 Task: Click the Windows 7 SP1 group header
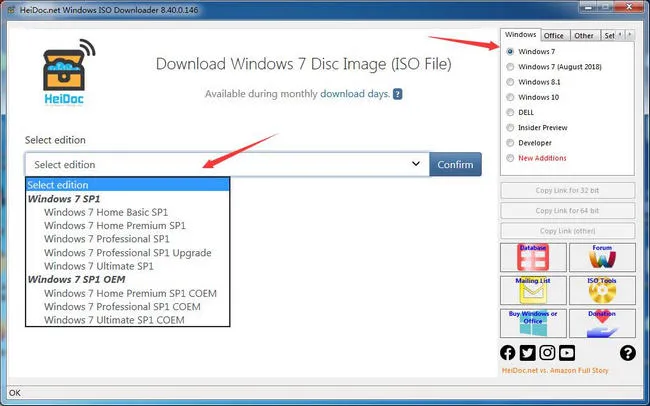[64, 199]
